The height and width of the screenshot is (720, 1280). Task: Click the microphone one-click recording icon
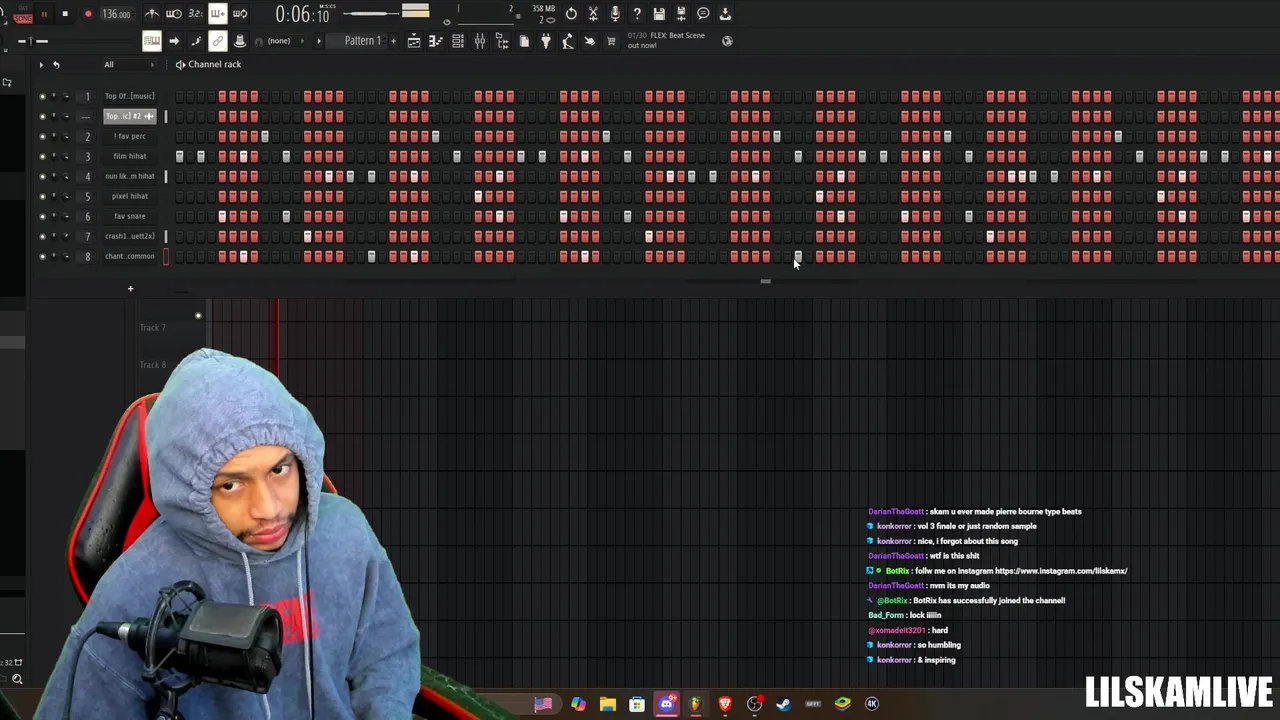(615, 14)
